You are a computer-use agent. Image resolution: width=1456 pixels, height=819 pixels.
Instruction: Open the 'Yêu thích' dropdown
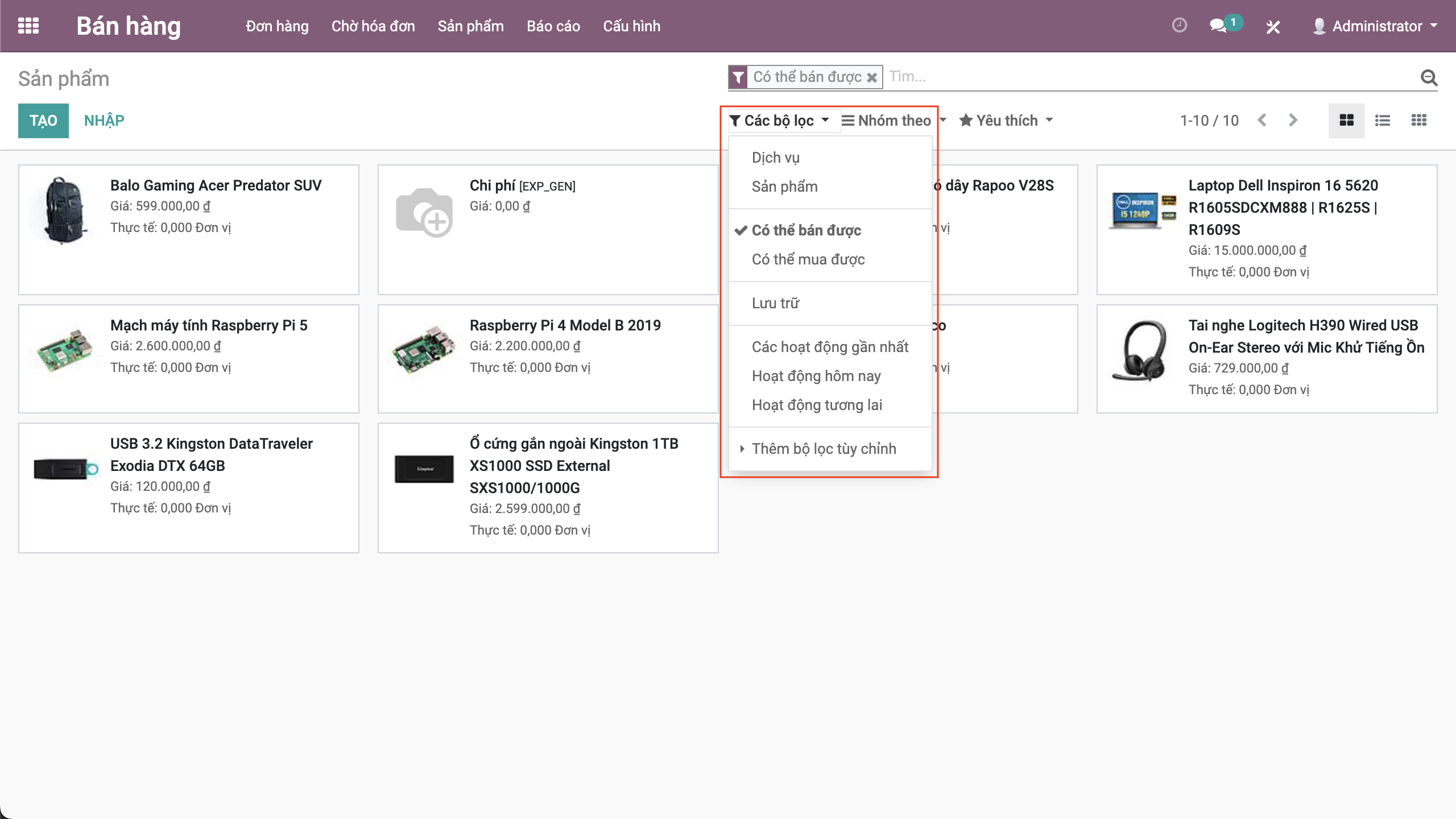(1006, 121)
